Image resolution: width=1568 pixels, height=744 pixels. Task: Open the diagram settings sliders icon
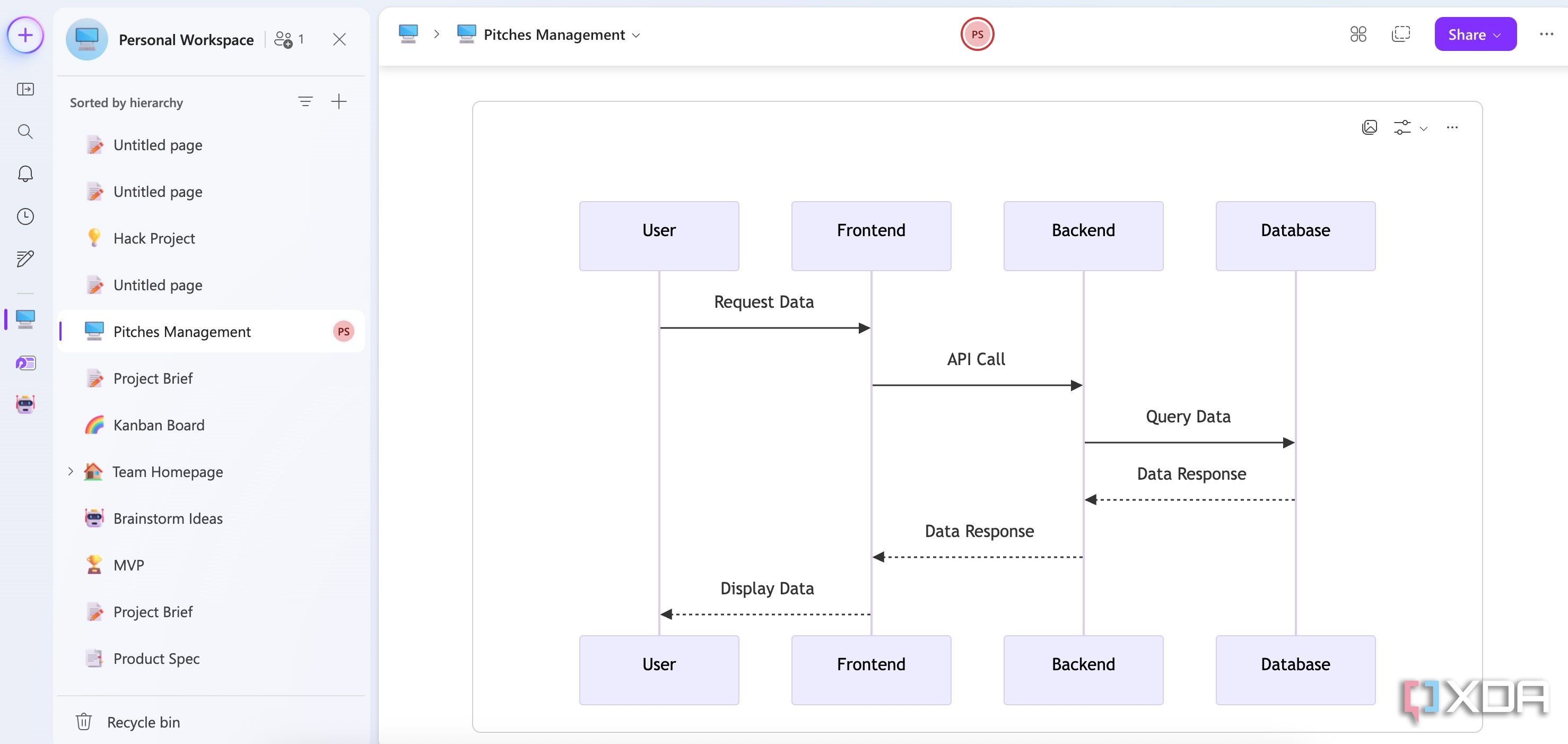pyautogui.click(x=1403, y=127)
